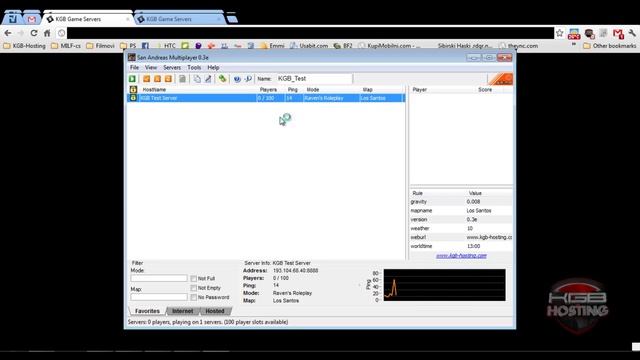Image resolution: width=640 pixels, height=360 pixels.
Task: Click the lock icon column header
Action: [133, 89]
